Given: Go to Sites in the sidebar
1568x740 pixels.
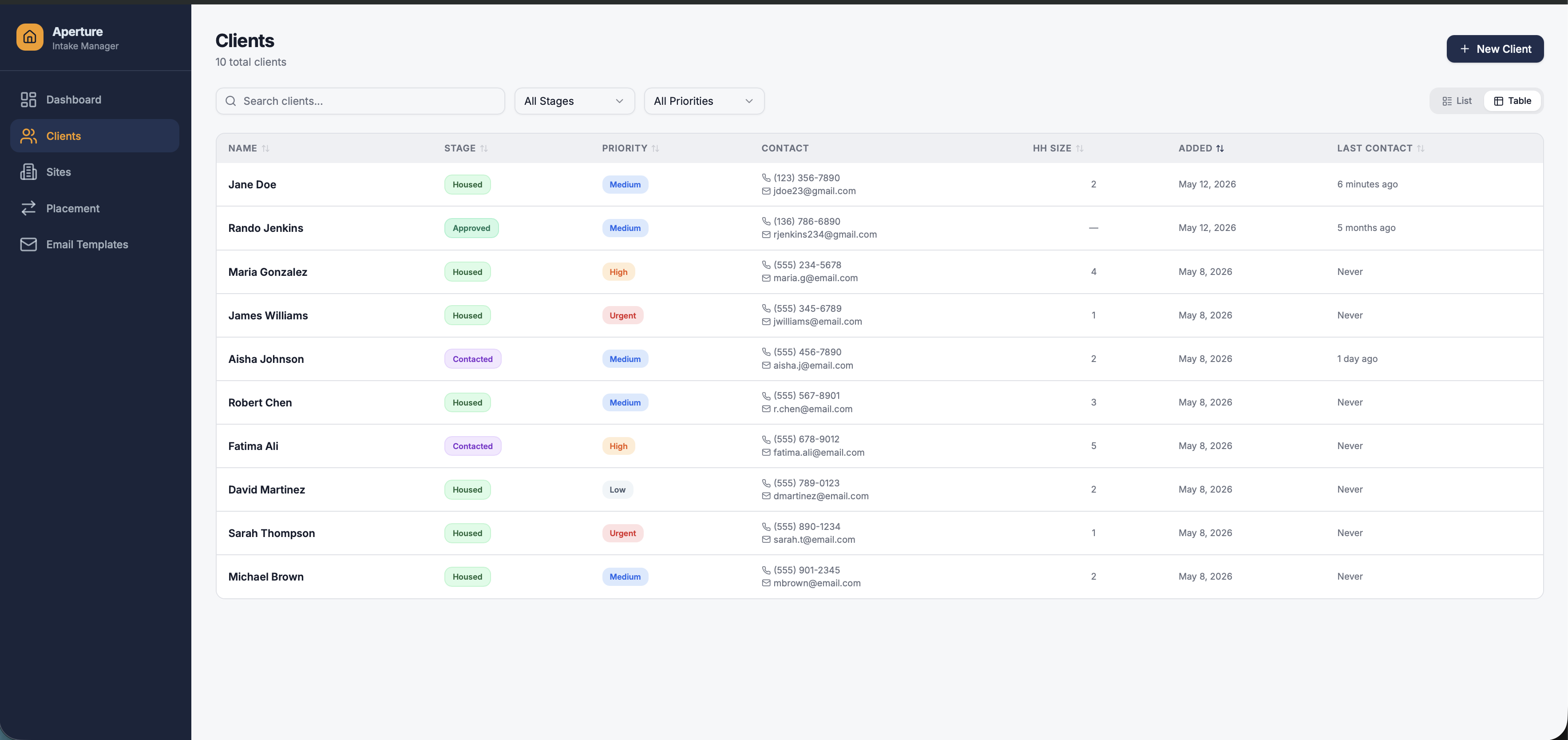Looking at the screenshot, I should tap(95, 172).
